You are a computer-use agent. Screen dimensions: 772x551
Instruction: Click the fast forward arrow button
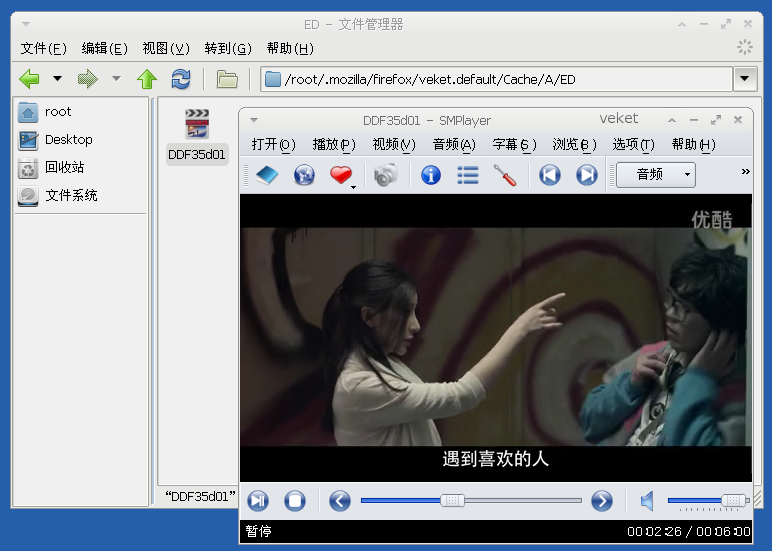tap(602, 501)
